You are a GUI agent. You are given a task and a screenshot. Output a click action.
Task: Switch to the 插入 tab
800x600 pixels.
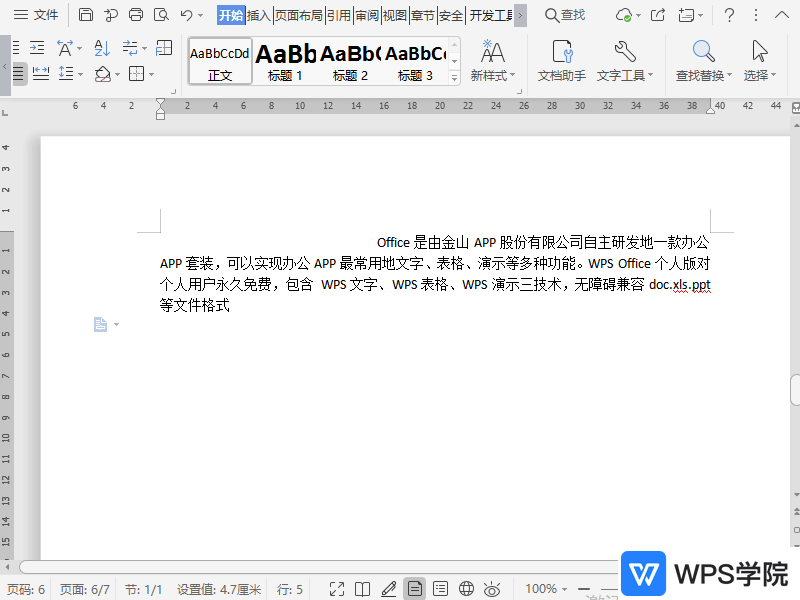click(259, 15)
